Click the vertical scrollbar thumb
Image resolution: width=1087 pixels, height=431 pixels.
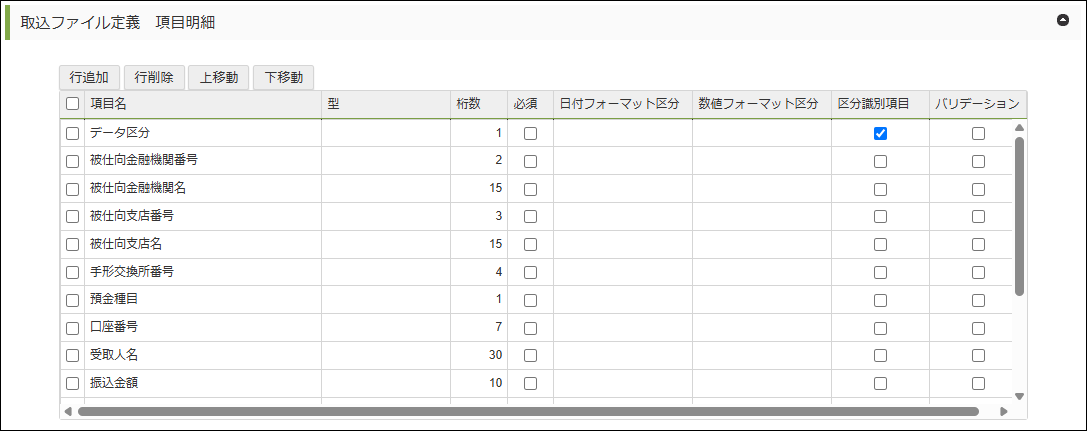coord(1019,215)
